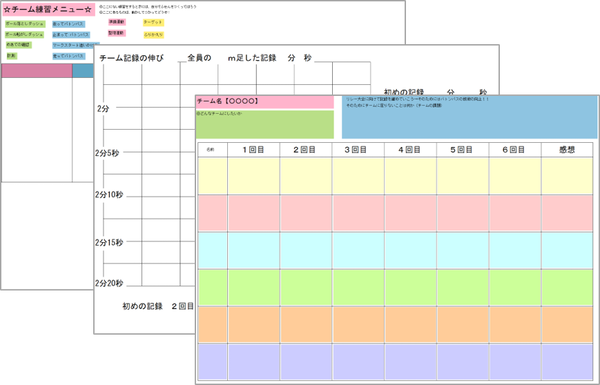Click the yellow row cell under 2回目
The image size is (600, 385).
(x=306, y=176)
